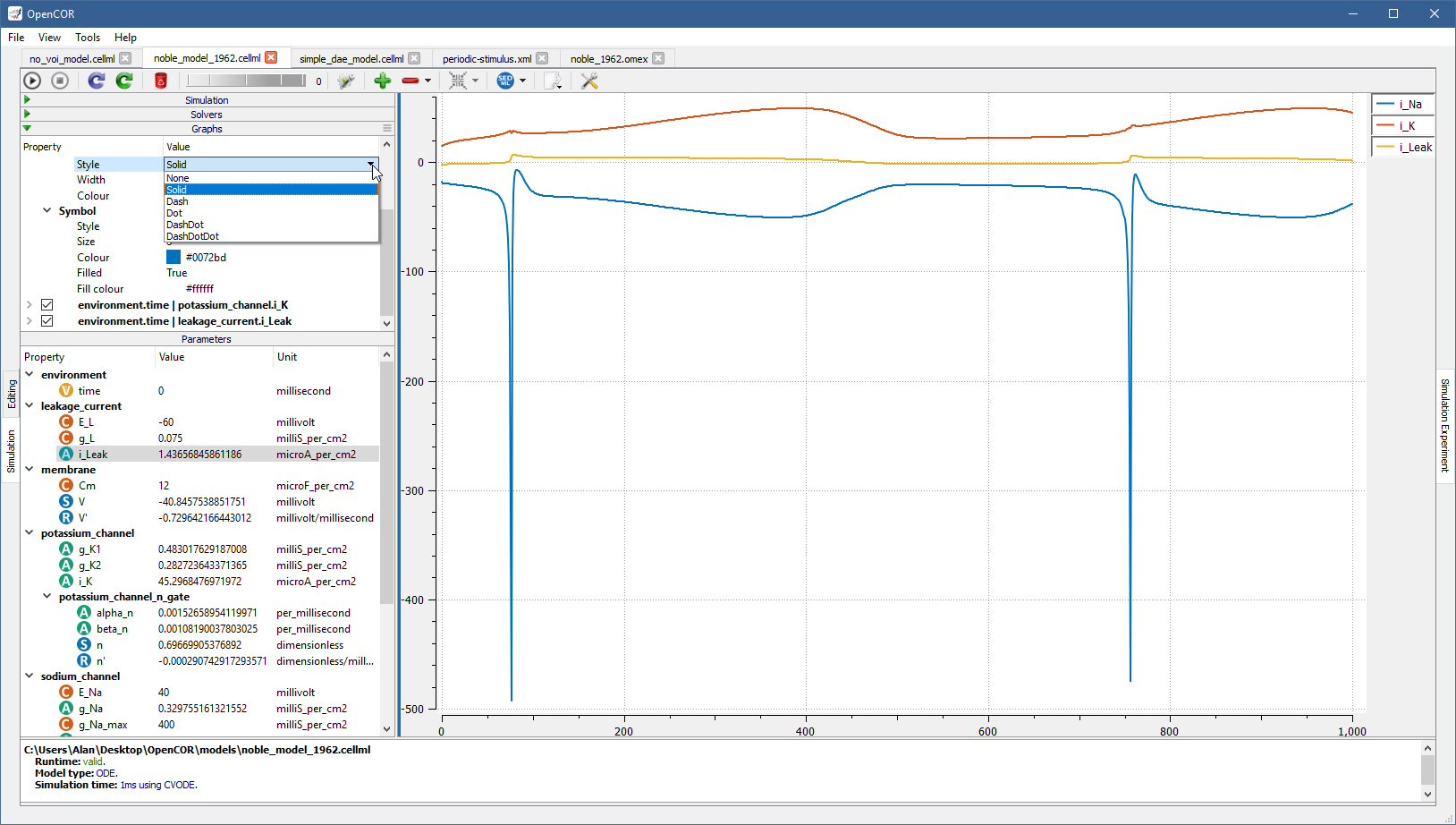Close the noble_model_1962.cellml tab
This screenshot has height=825, width=1456.
coord(271,58)
